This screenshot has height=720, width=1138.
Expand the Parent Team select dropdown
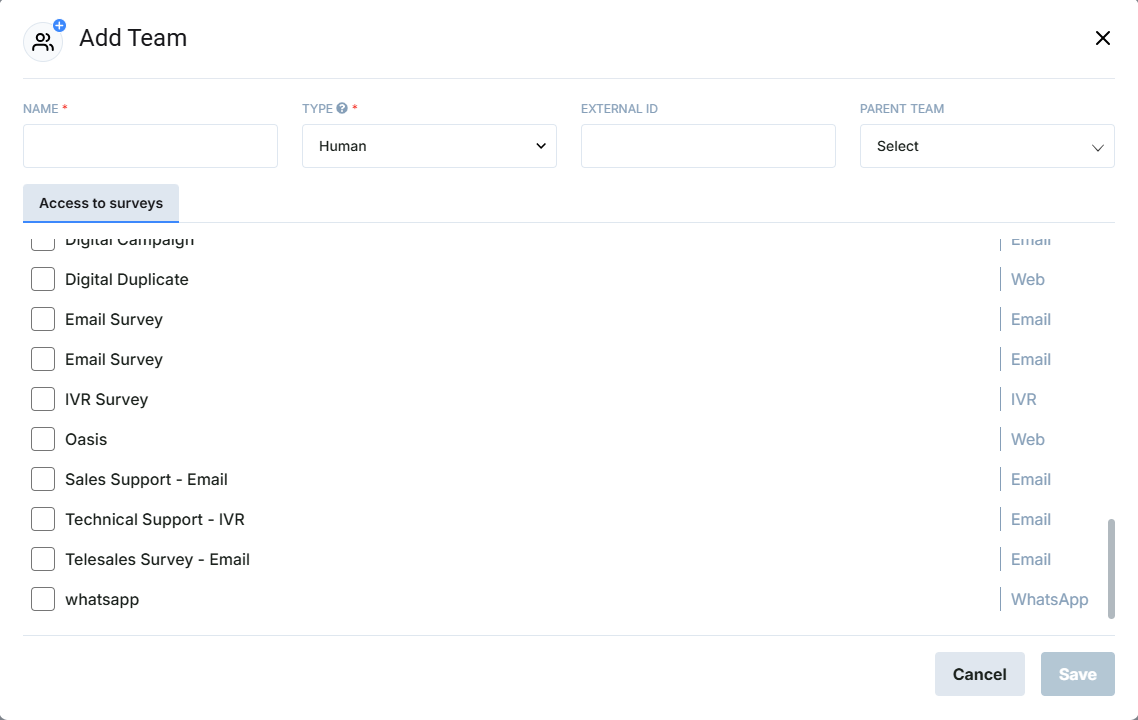click(x=986, y=146)
